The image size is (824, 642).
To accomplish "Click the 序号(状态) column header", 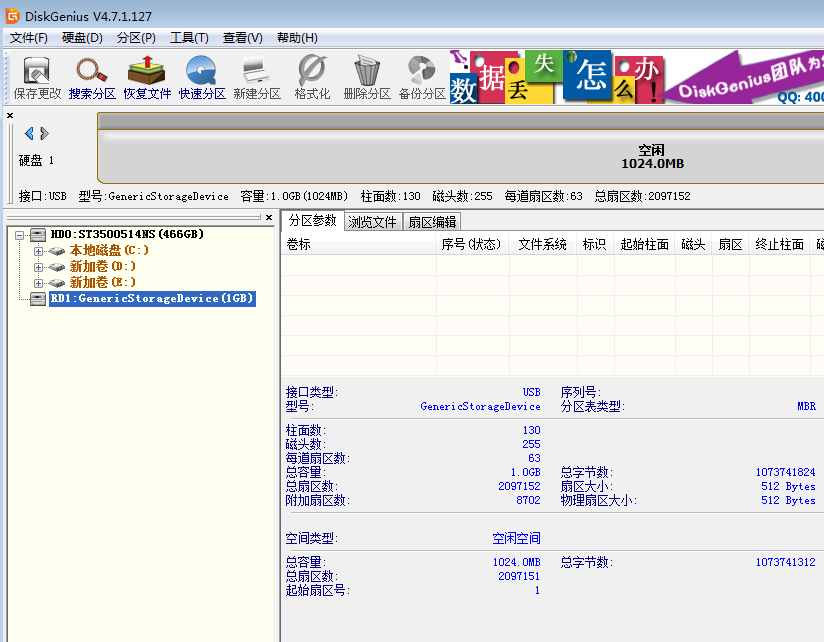I will (x=471, y=244).
